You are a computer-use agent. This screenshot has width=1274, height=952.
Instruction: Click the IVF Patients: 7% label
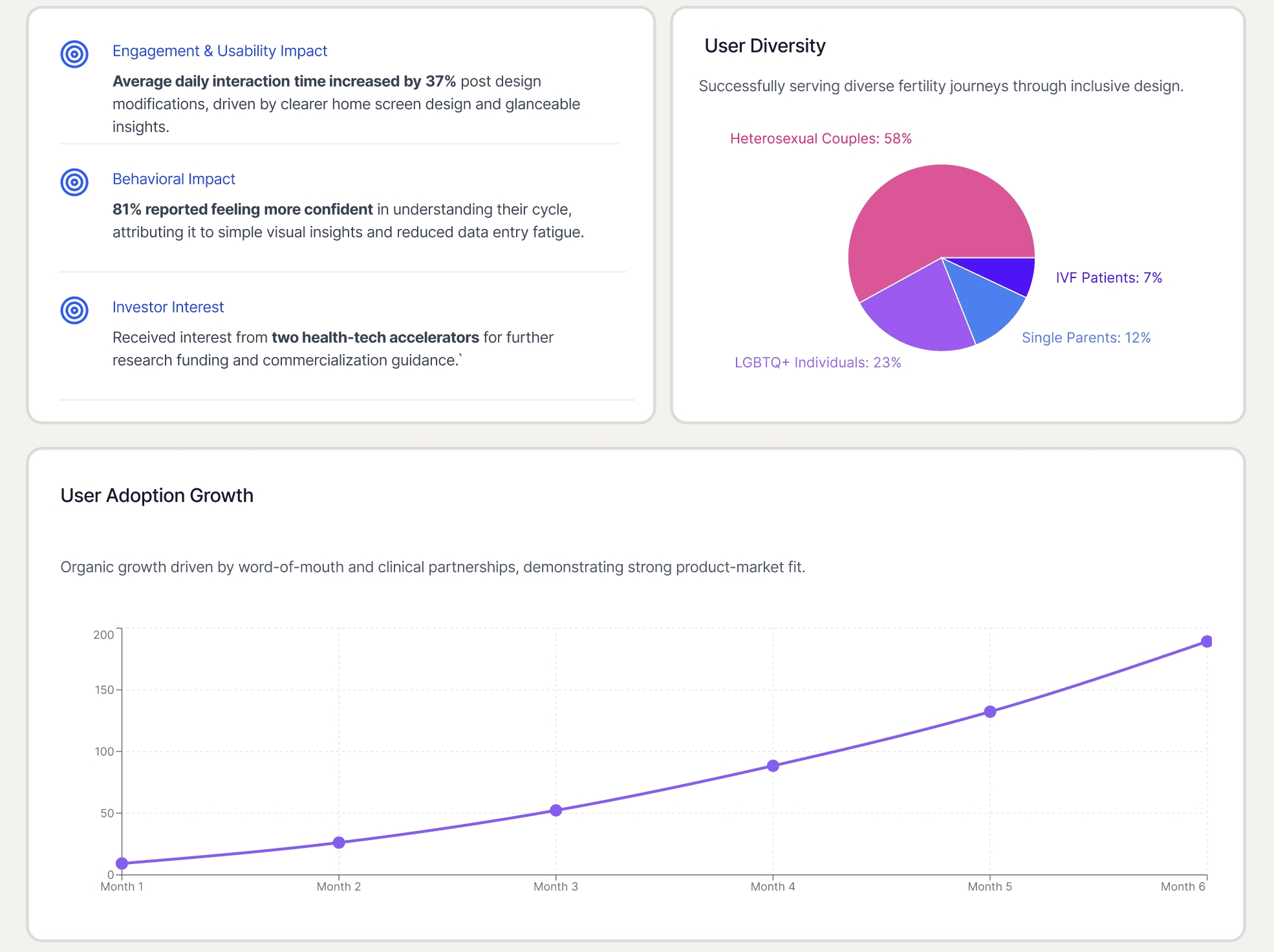1108,277
